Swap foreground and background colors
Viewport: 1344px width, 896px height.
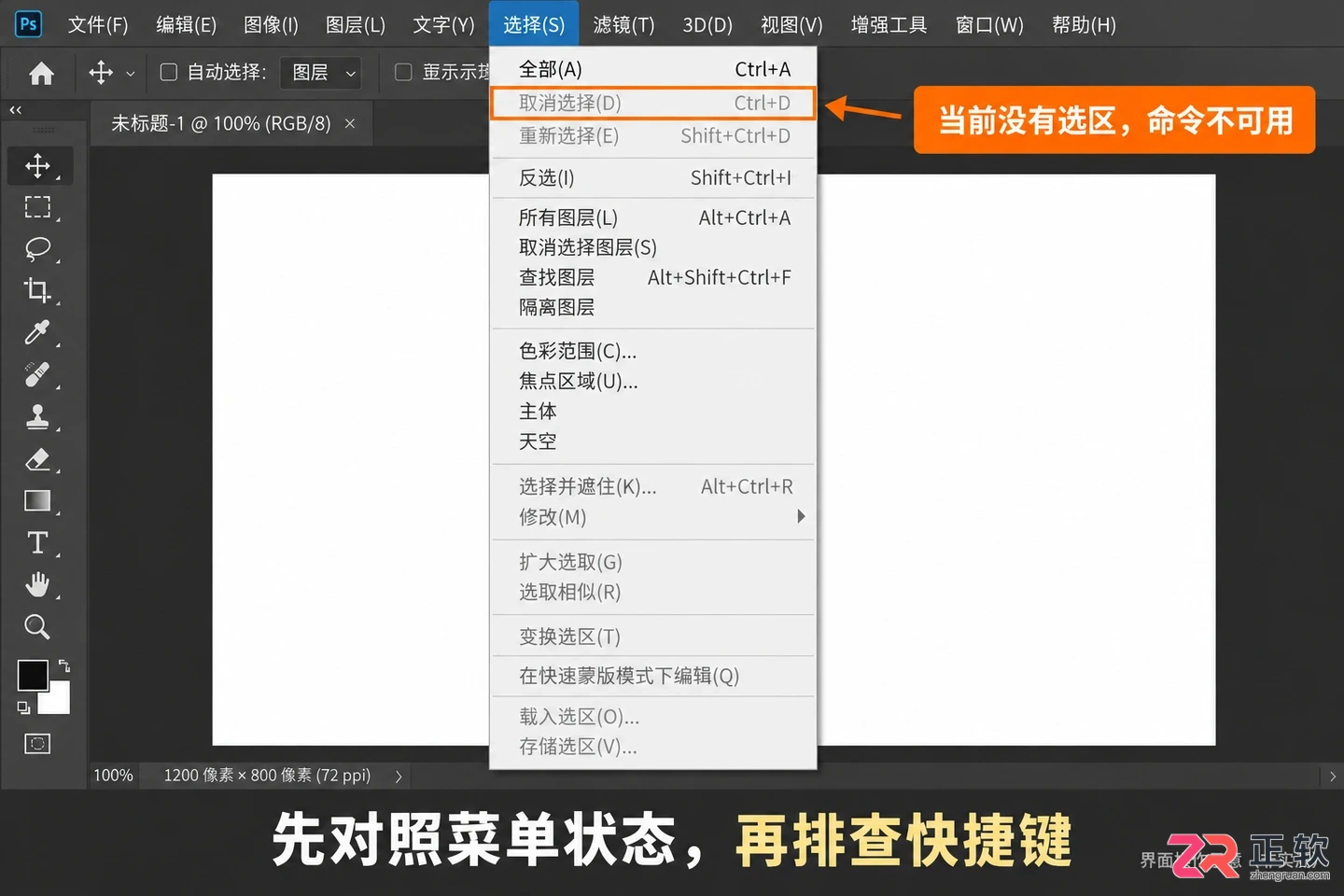tap(64, 665)
